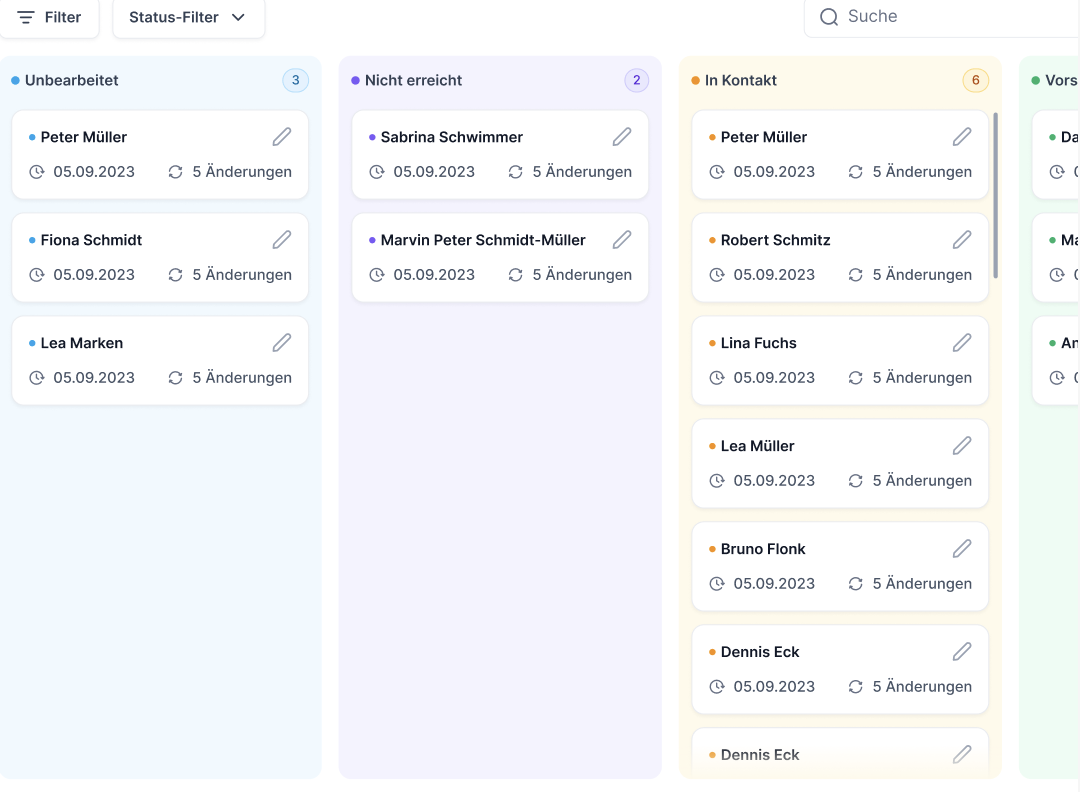
Task: Click the Unbearbeitet count badge 3
Action: 295,80
